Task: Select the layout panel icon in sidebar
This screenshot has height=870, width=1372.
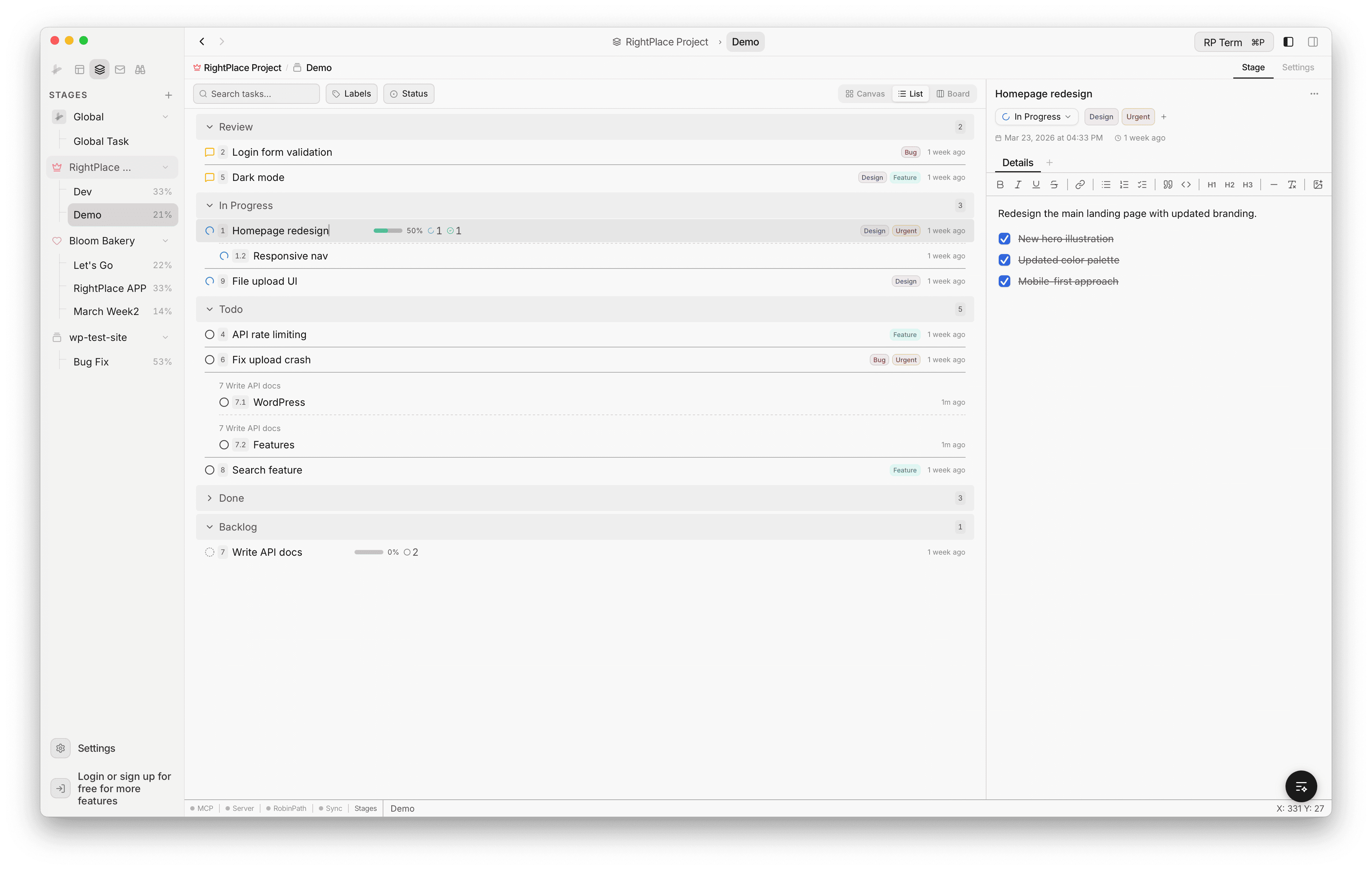Action: 80,69
